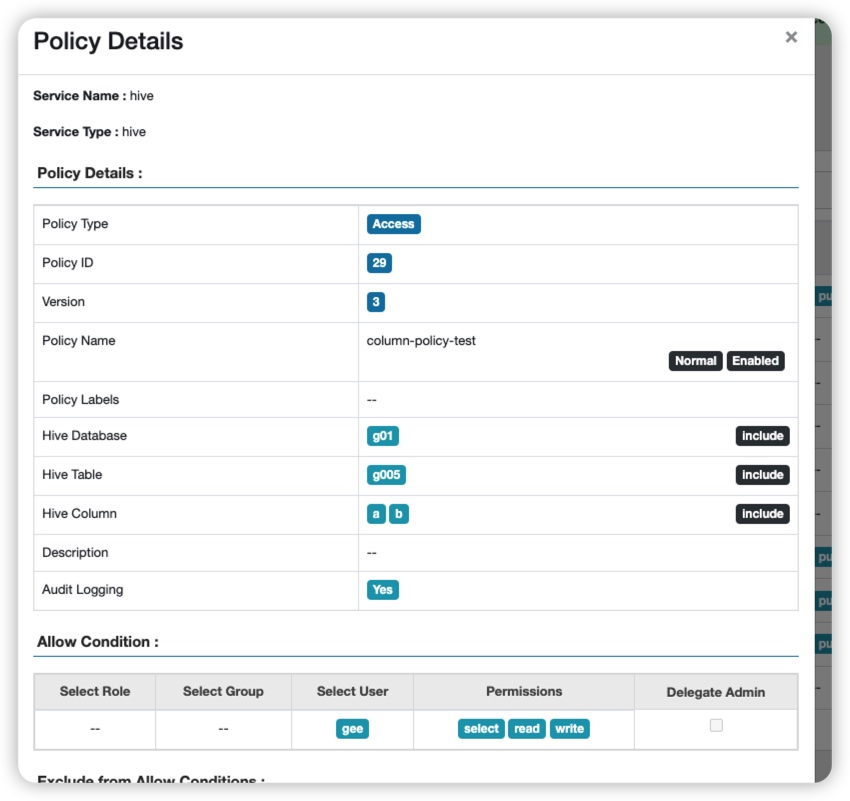Click the Normal priority badge

coord(695,361)
